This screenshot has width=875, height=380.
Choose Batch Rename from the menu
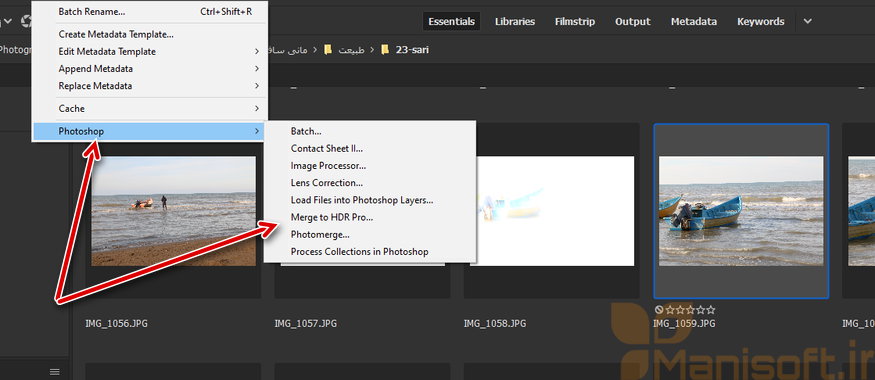click(150, 11)
